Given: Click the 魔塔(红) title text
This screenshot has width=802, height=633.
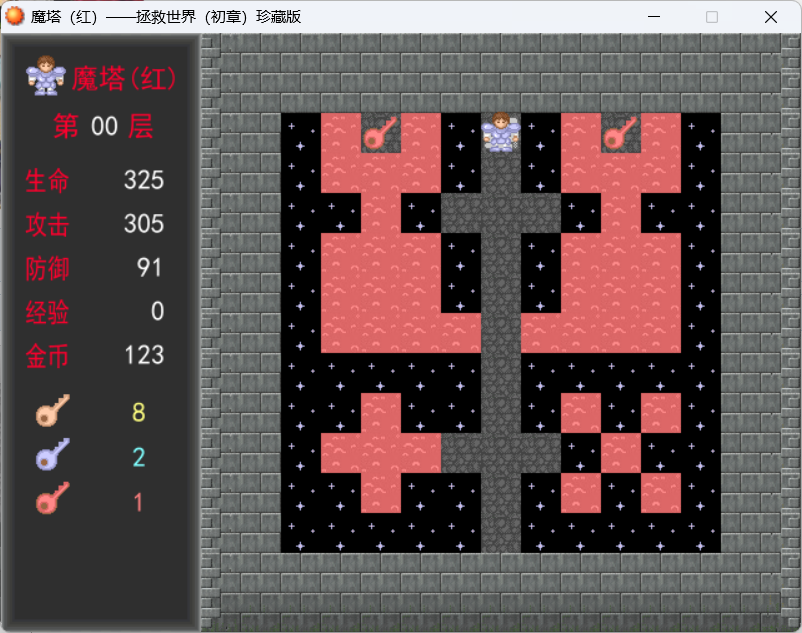Looking at the screenshot, I should point(124,79).
